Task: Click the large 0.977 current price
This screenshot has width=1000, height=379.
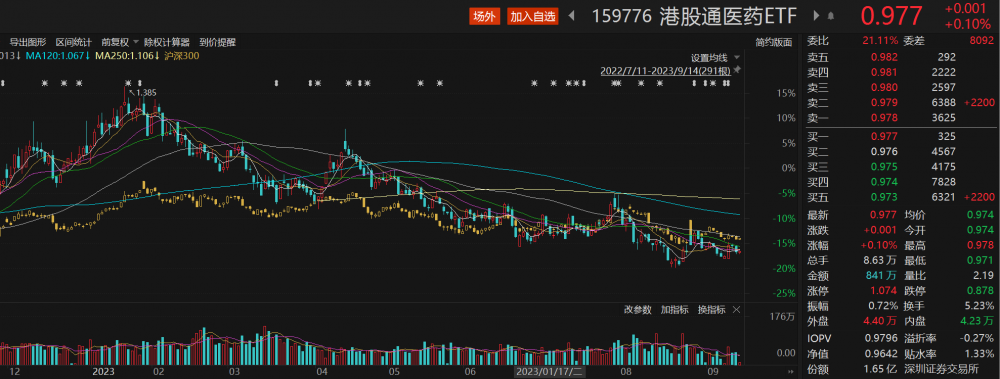Action: (x=892, y=17)
